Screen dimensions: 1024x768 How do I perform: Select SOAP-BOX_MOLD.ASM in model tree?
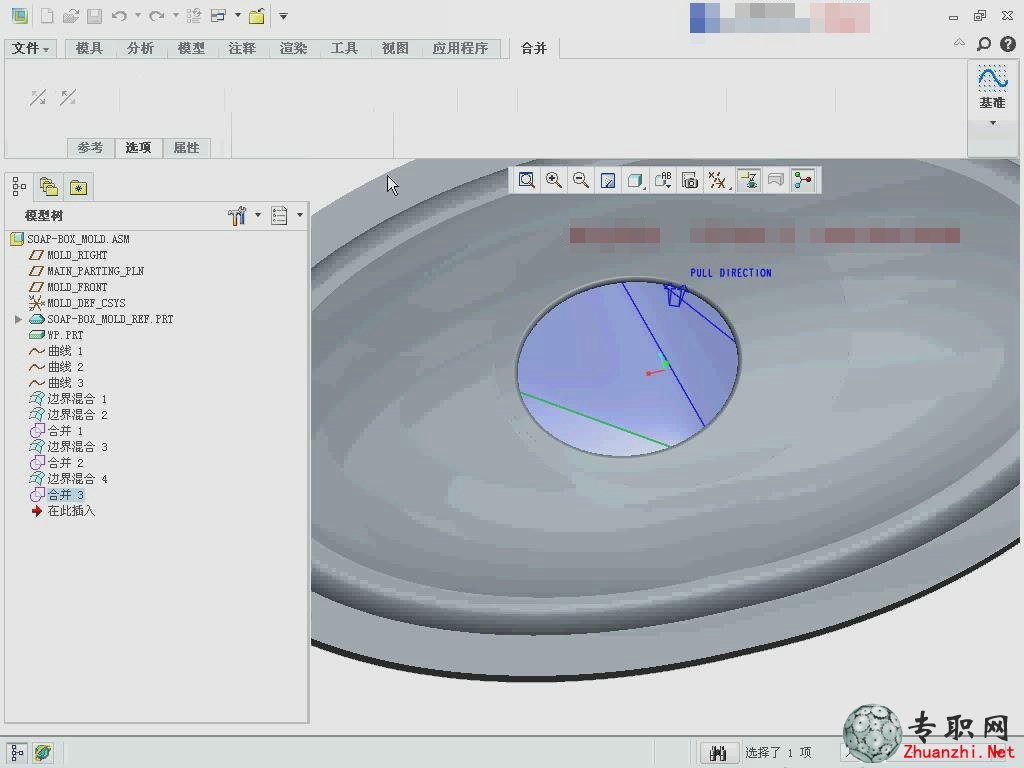coord(78,239)
